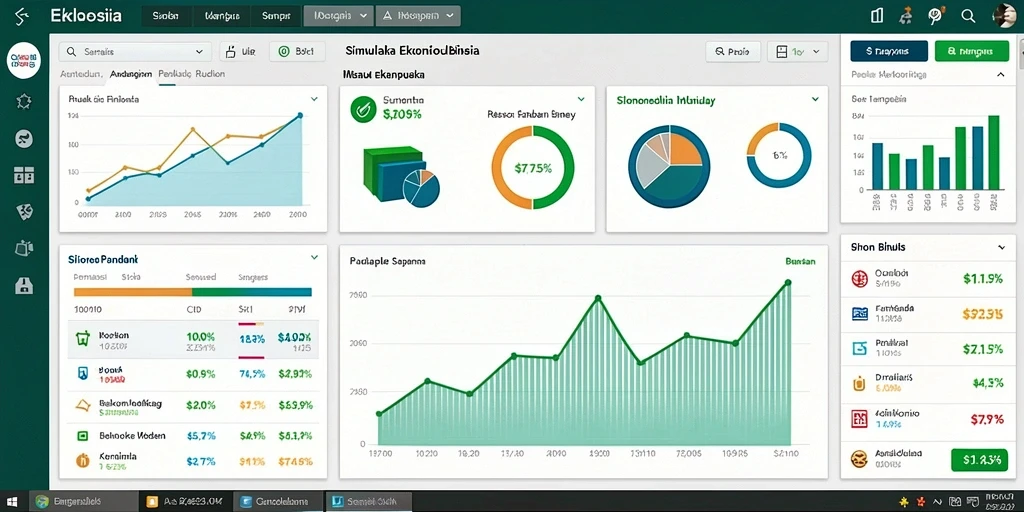Open the user profile avatar
1024x512 pixels.
click(1004, 16)
